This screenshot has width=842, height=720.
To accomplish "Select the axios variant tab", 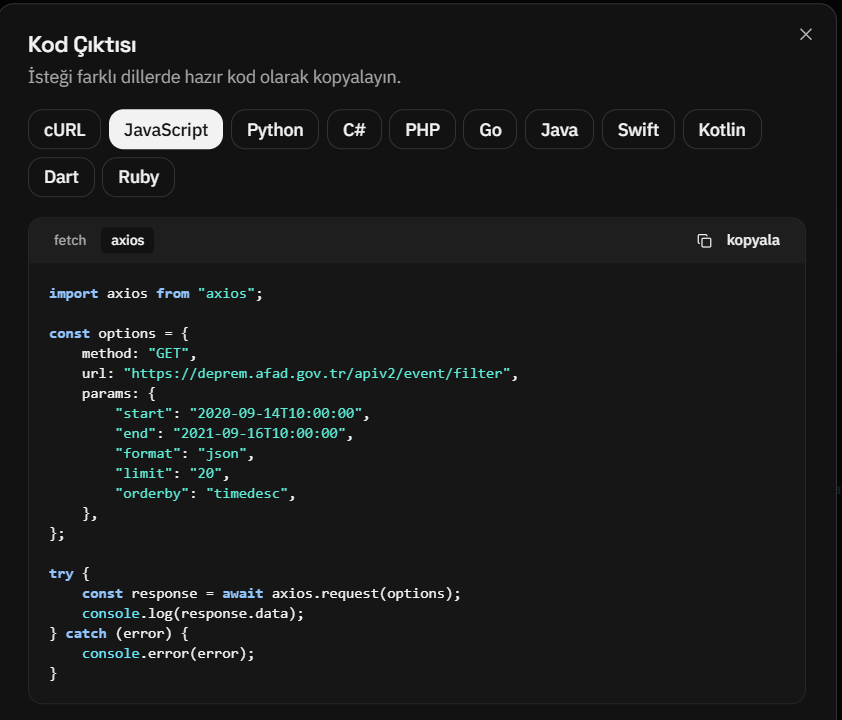I will pyautogui.click(x=127, y=240).
